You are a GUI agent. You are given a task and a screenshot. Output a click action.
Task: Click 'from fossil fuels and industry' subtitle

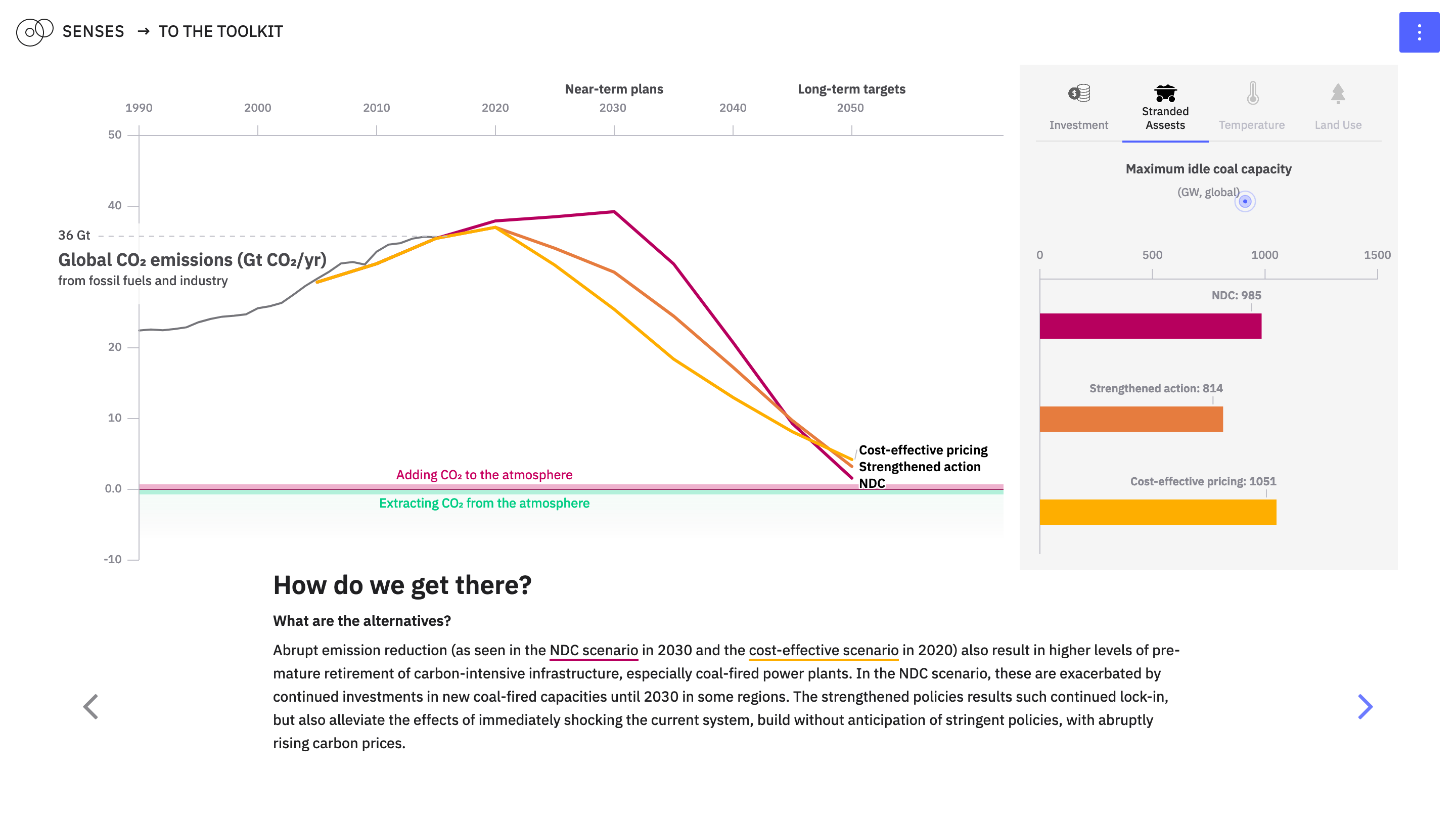point(143,281)
